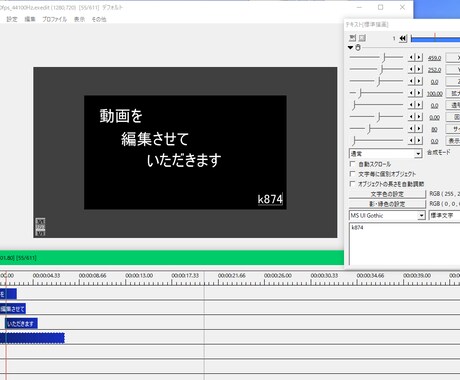Increase size value 80 with the right arrow
This screenshot has width=460, height=380.
419,129
